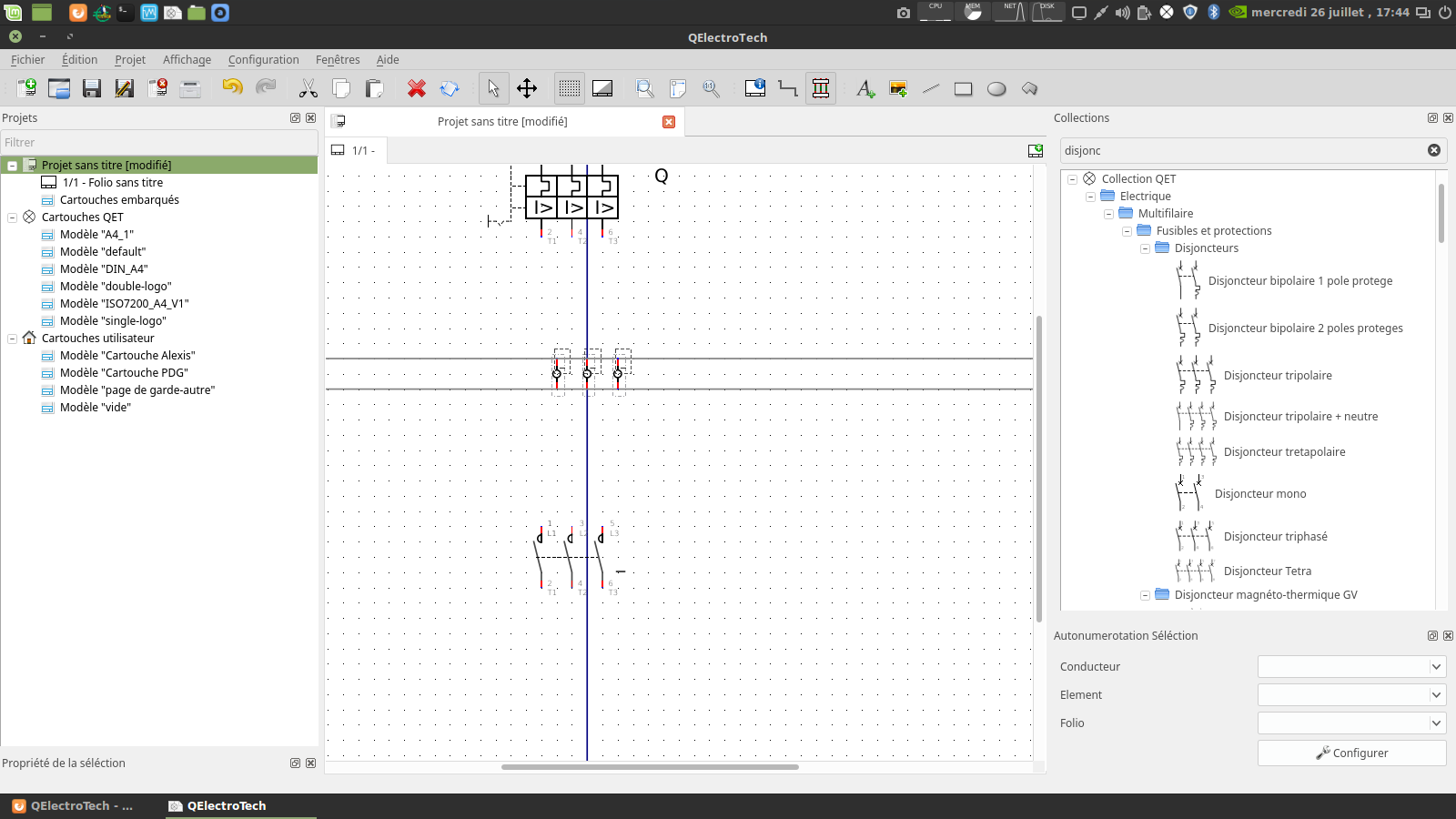Toggle the conductor auto-creation button
This screenshot has height=819, width=1456.
click(x=821, y=88)
